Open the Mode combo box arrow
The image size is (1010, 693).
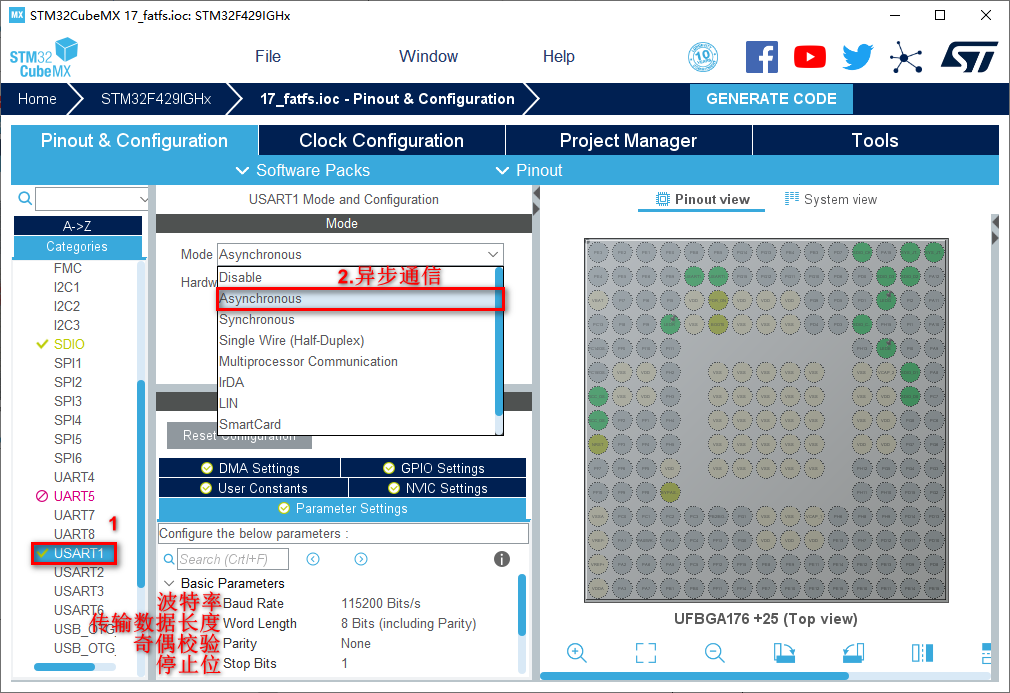pos(492,255)
